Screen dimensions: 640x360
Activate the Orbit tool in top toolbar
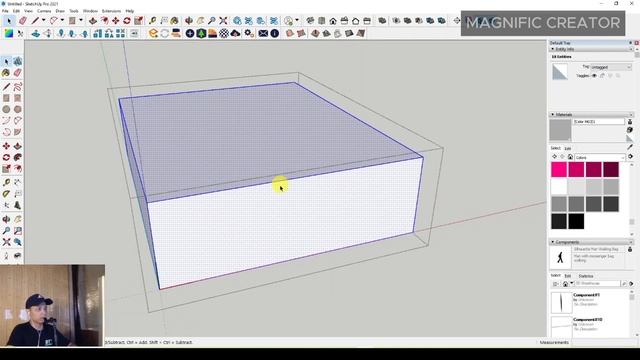tap(189, 20)
